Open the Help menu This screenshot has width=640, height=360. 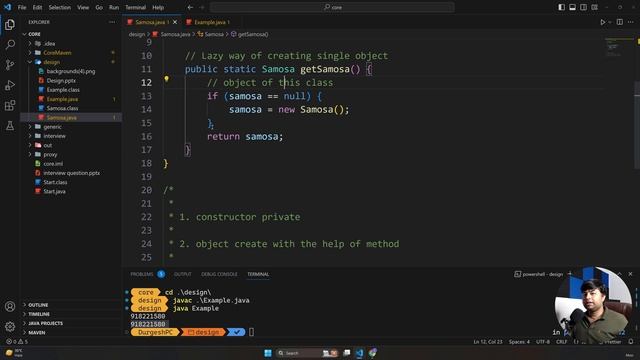(x=158, y=7)
